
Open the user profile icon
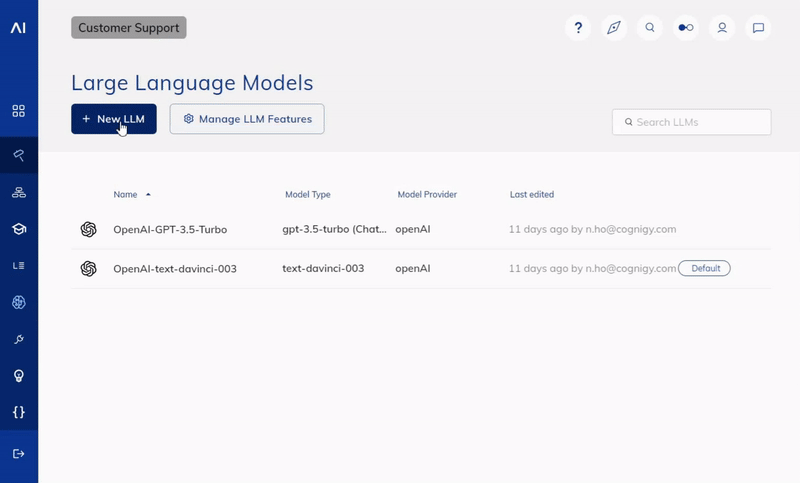tap(722, 28)
